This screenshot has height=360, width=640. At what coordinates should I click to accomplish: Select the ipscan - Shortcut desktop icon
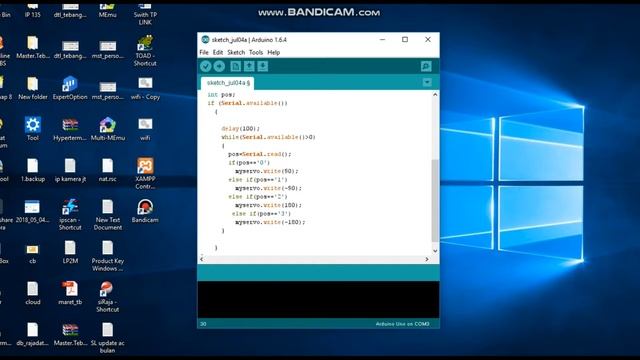click(70, 215)
